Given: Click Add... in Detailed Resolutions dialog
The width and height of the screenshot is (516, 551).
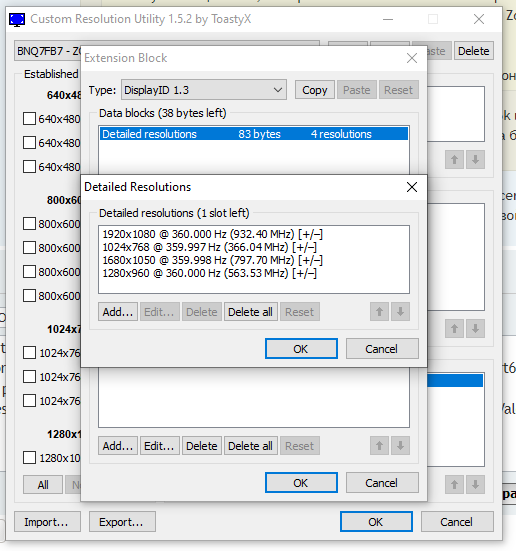Looking at the screenshot, I should click(x=118, y=312).
